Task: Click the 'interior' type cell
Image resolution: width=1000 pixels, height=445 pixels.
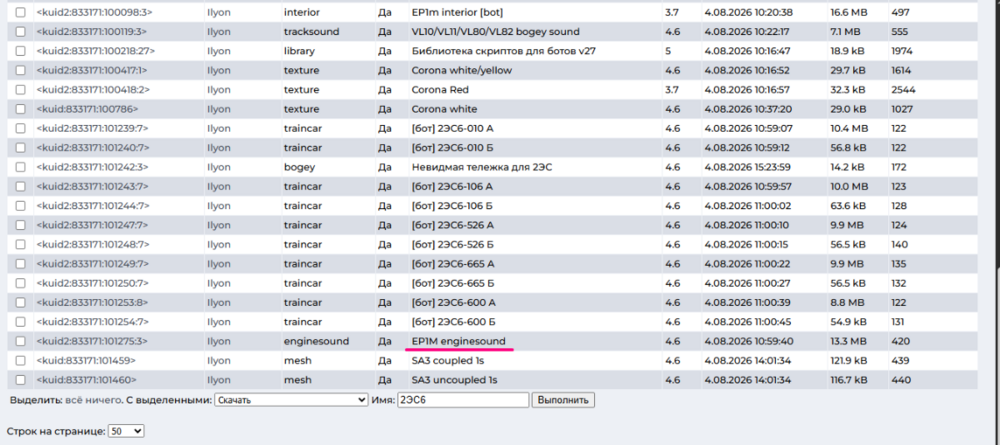Action: pyautogui.click(x=302, y=12)
